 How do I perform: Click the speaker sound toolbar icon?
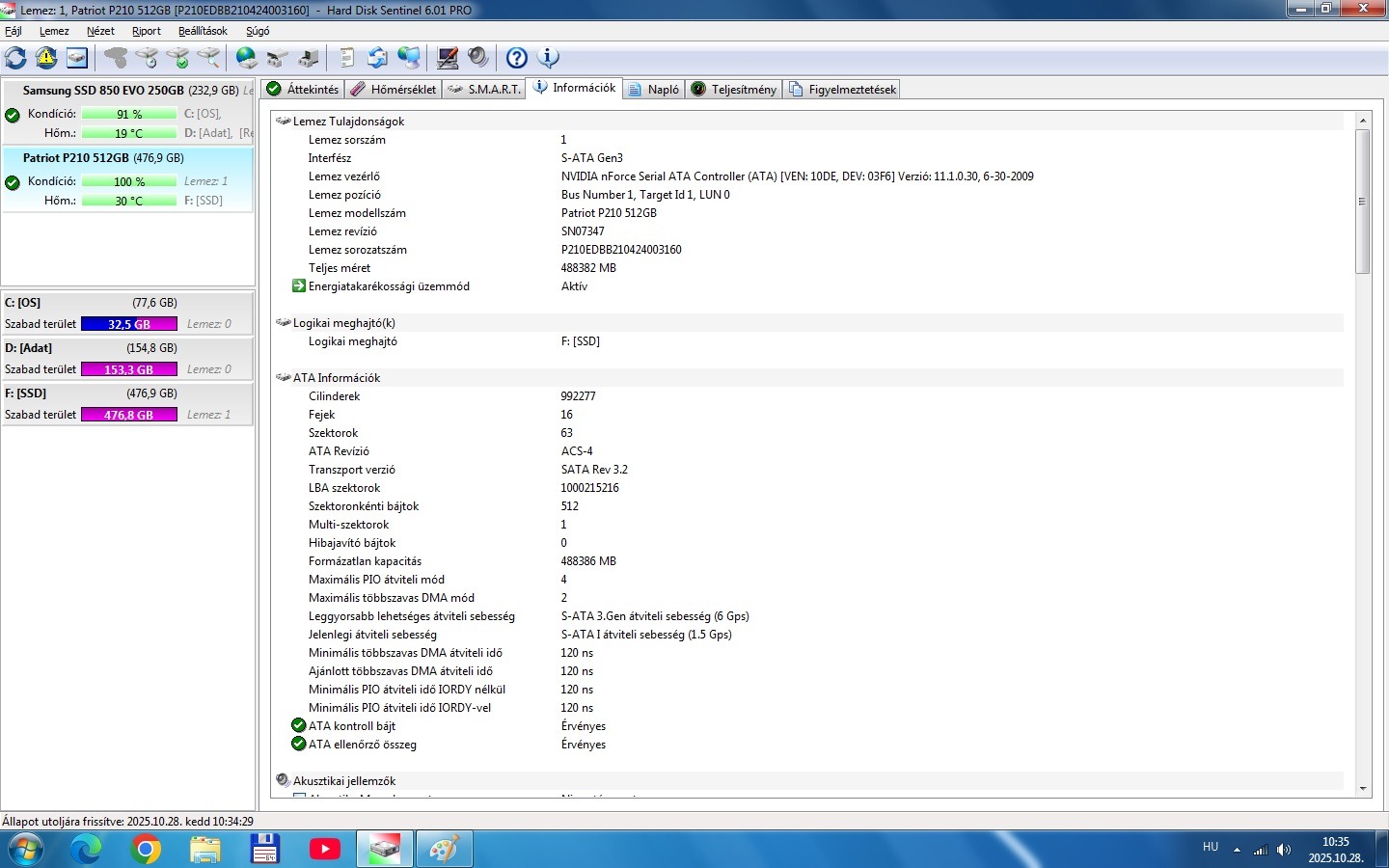point(478,58)
